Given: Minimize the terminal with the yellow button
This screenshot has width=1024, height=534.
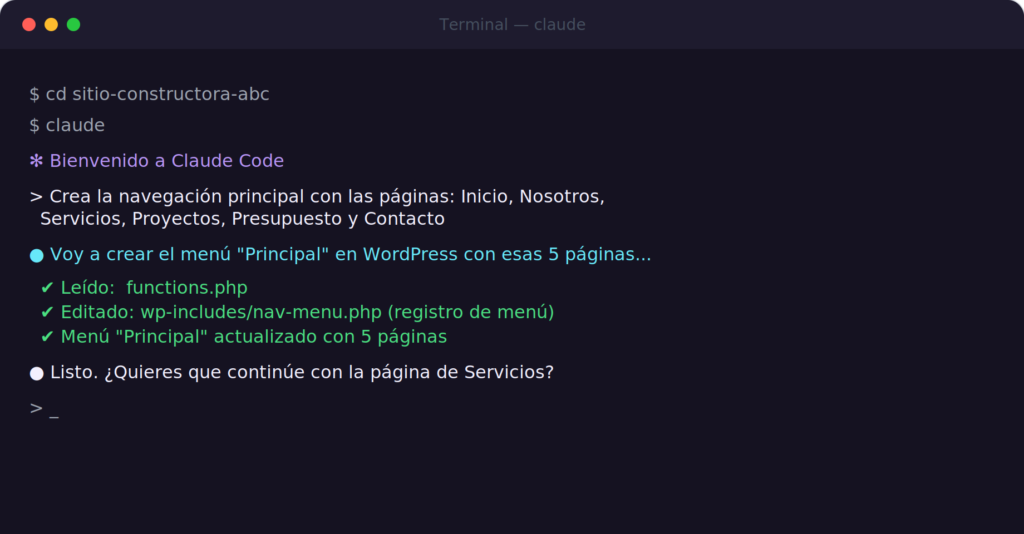Looking at the screenshot, I should coord(51,25).
